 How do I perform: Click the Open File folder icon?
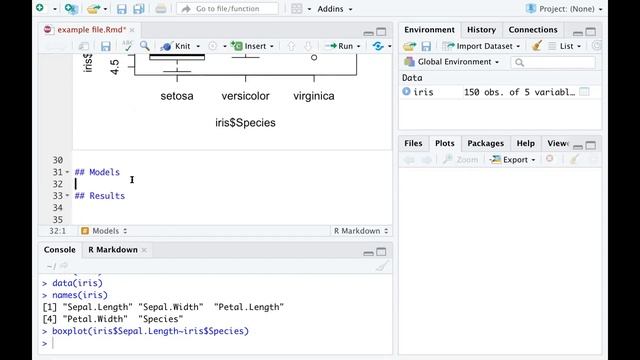pyautogui.click(x=93, y=9)
